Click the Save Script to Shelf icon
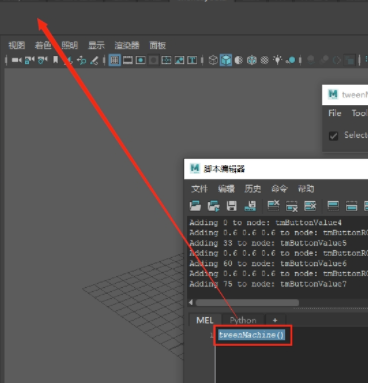This screenshot has height=383, width=368. [x=250, y=206]
